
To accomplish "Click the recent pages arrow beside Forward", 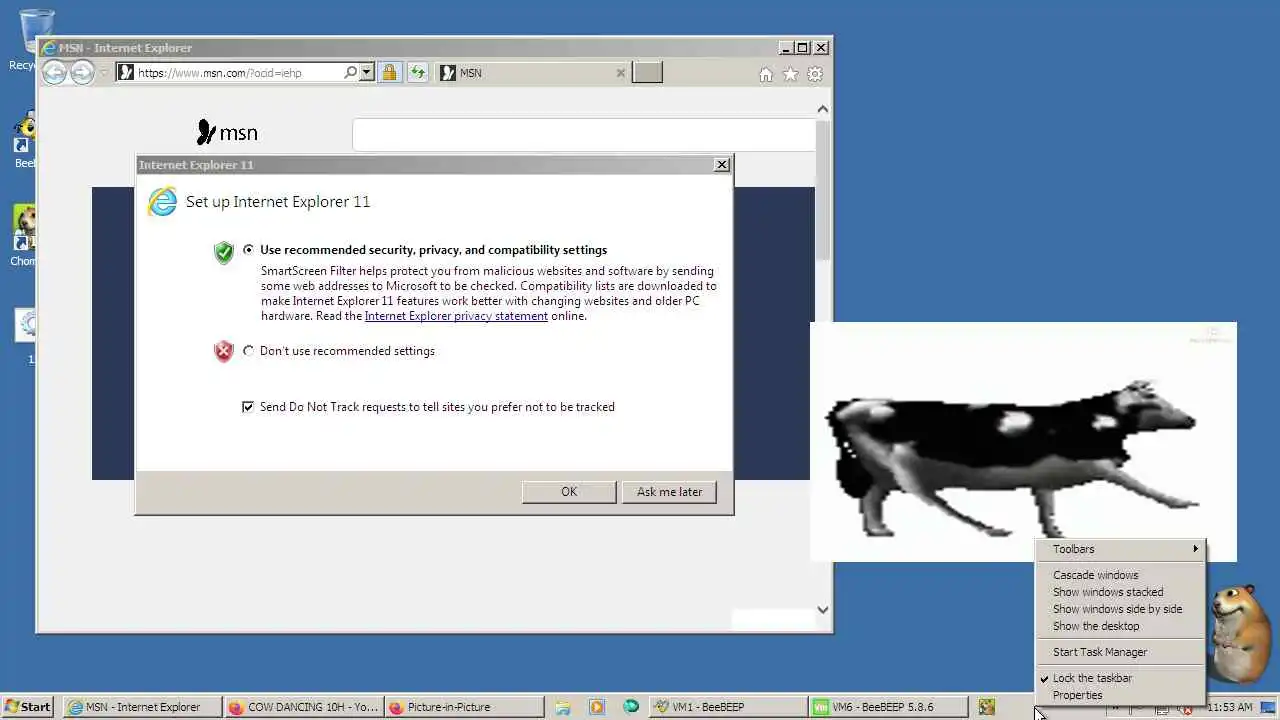I will [x=103, y=73].
